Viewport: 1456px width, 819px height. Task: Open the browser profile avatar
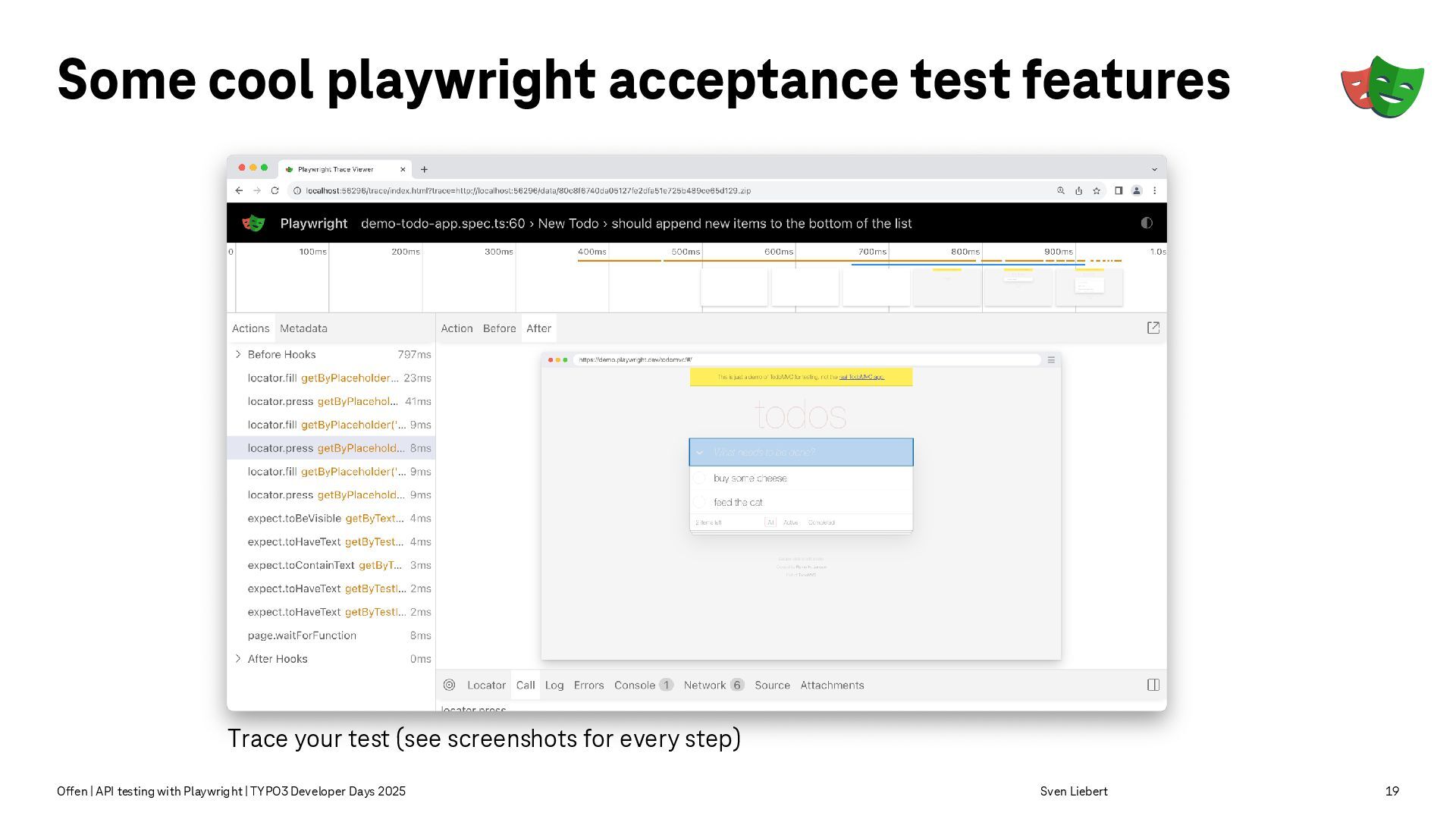point(1137,191)
